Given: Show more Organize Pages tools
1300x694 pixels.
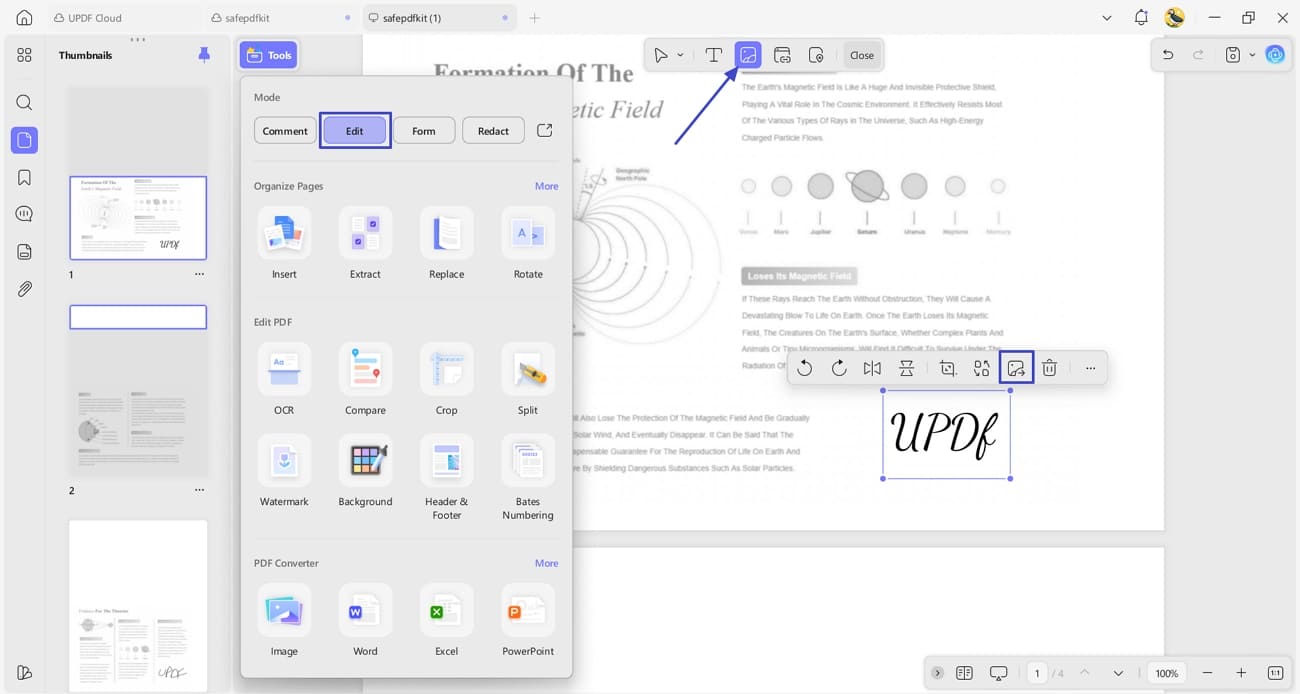Looking at the screenshot, I should [546, 186].
